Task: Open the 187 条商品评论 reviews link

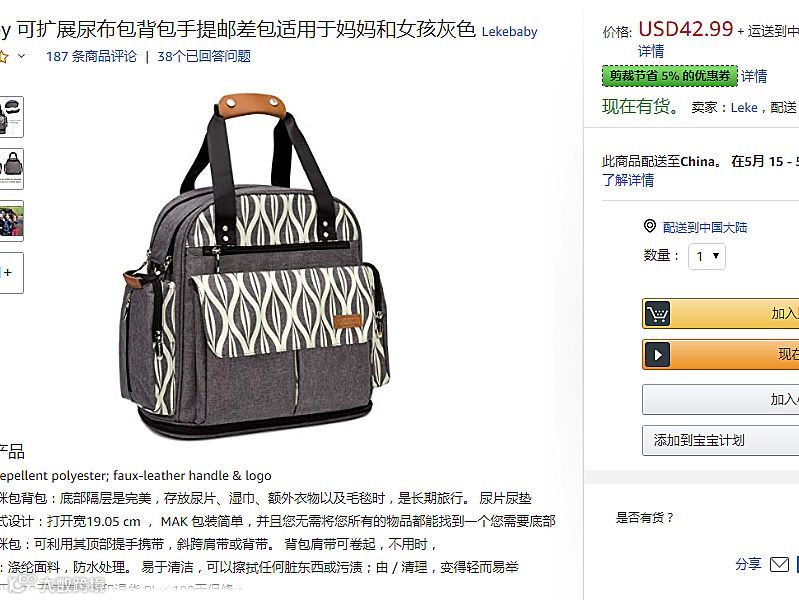Action: point(91,56)
